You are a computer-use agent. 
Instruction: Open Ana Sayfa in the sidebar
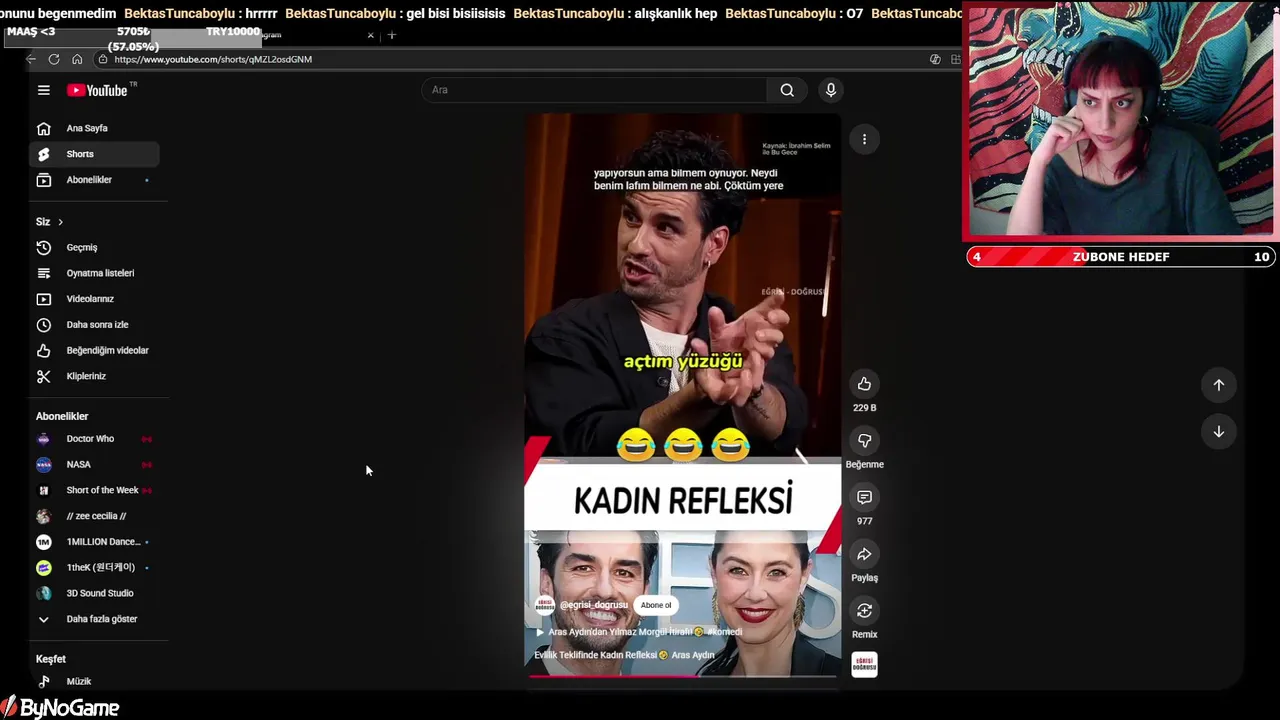click(x=94, y=128)
